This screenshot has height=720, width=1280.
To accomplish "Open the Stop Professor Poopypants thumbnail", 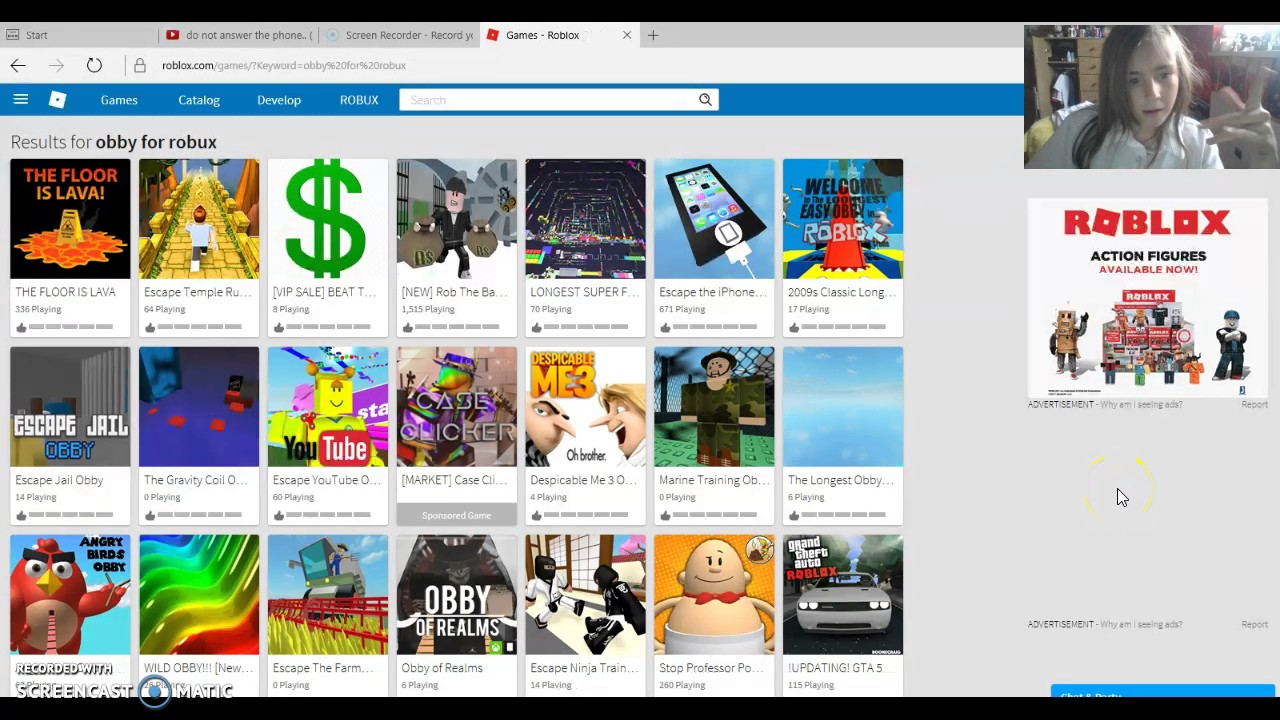I will tap(714, 595).
